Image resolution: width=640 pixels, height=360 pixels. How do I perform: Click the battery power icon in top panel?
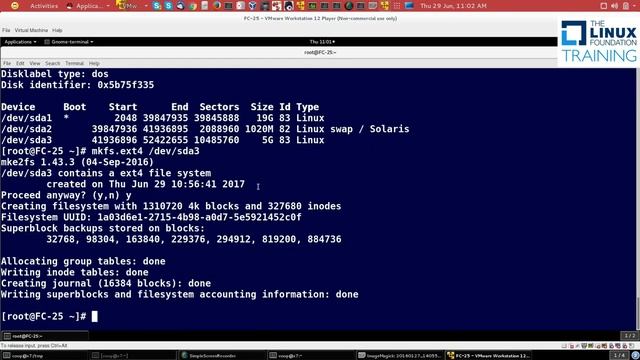[x=626, y=6]
